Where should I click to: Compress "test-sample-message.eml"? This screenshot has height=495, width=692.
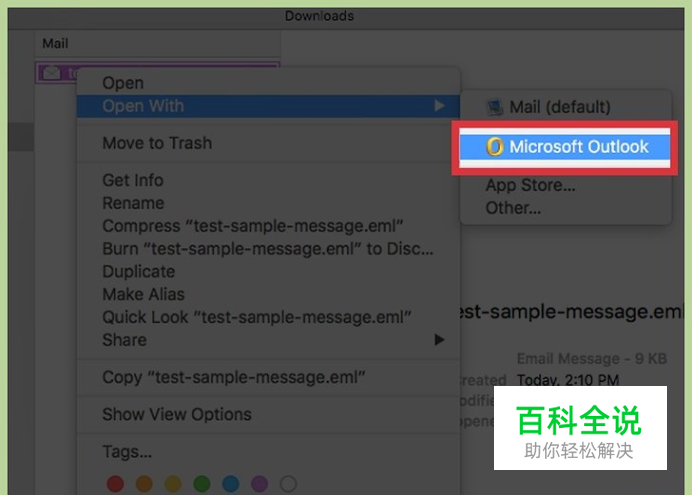coord(268,226)
